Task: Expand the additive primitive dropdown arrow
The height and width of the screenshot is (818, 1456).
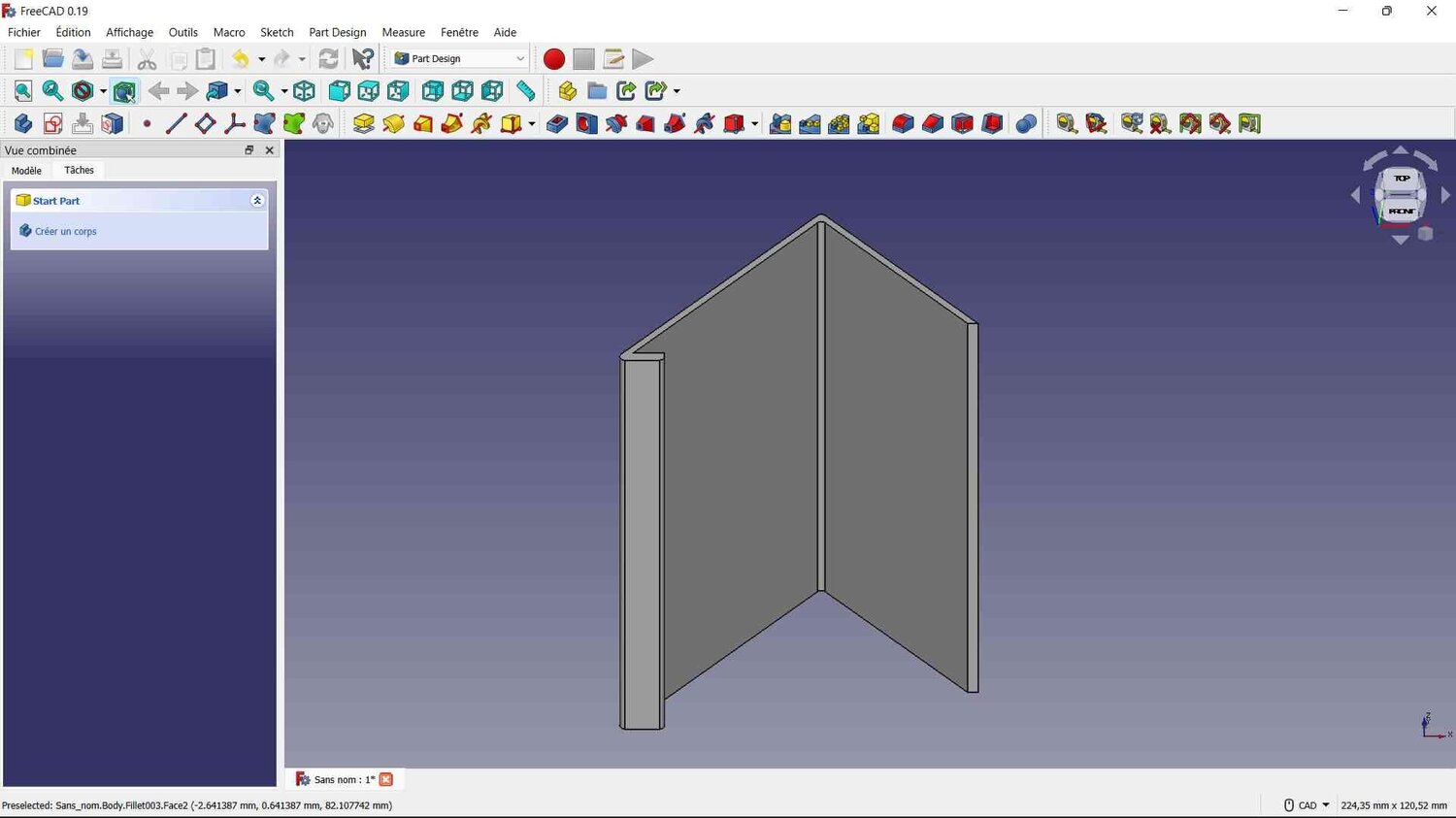Action: [x=532, y=123]
